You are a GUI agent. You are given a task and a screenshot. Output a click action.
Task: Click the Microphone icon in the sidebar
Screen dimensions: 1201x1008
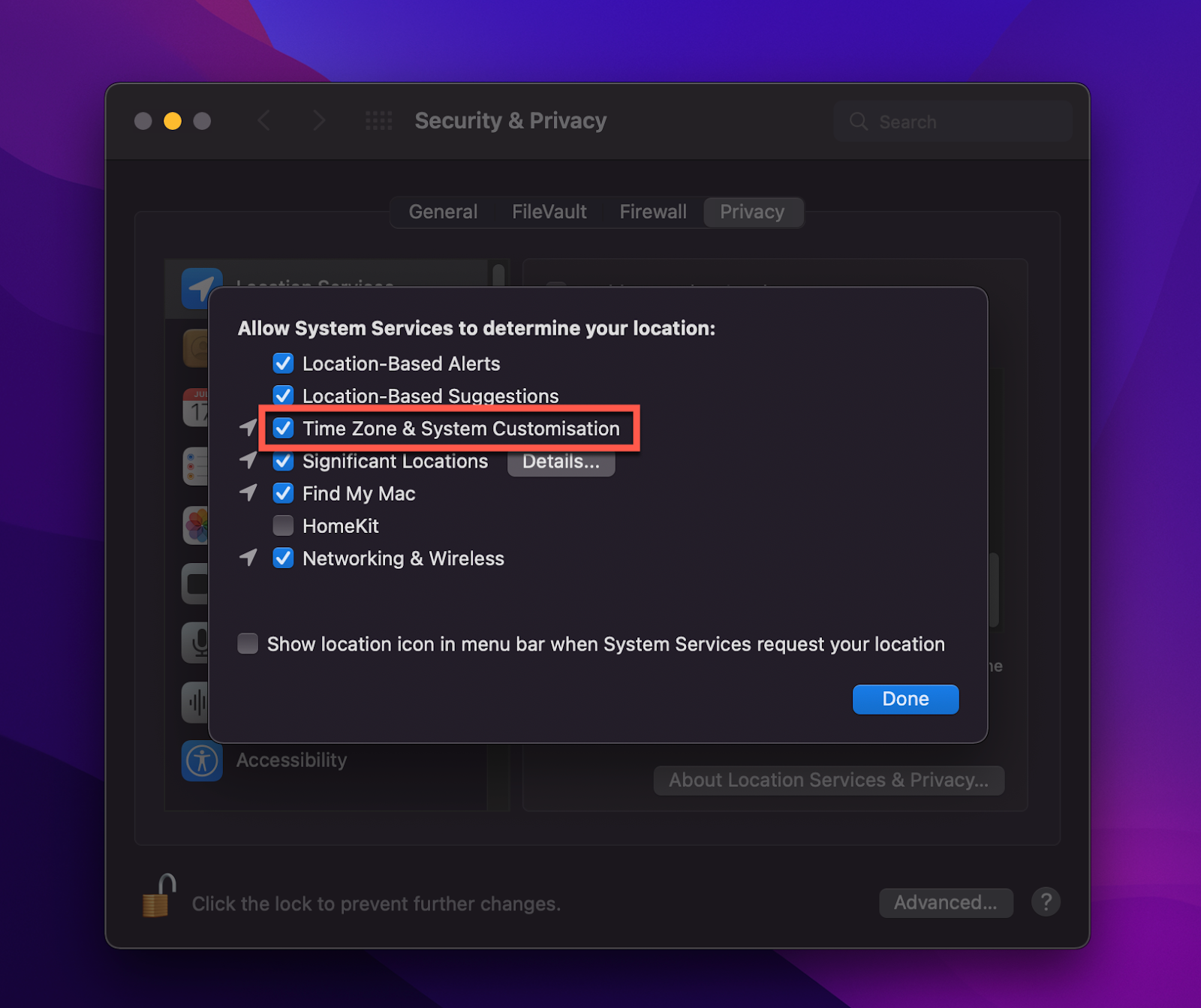click(x=195, y=642)
